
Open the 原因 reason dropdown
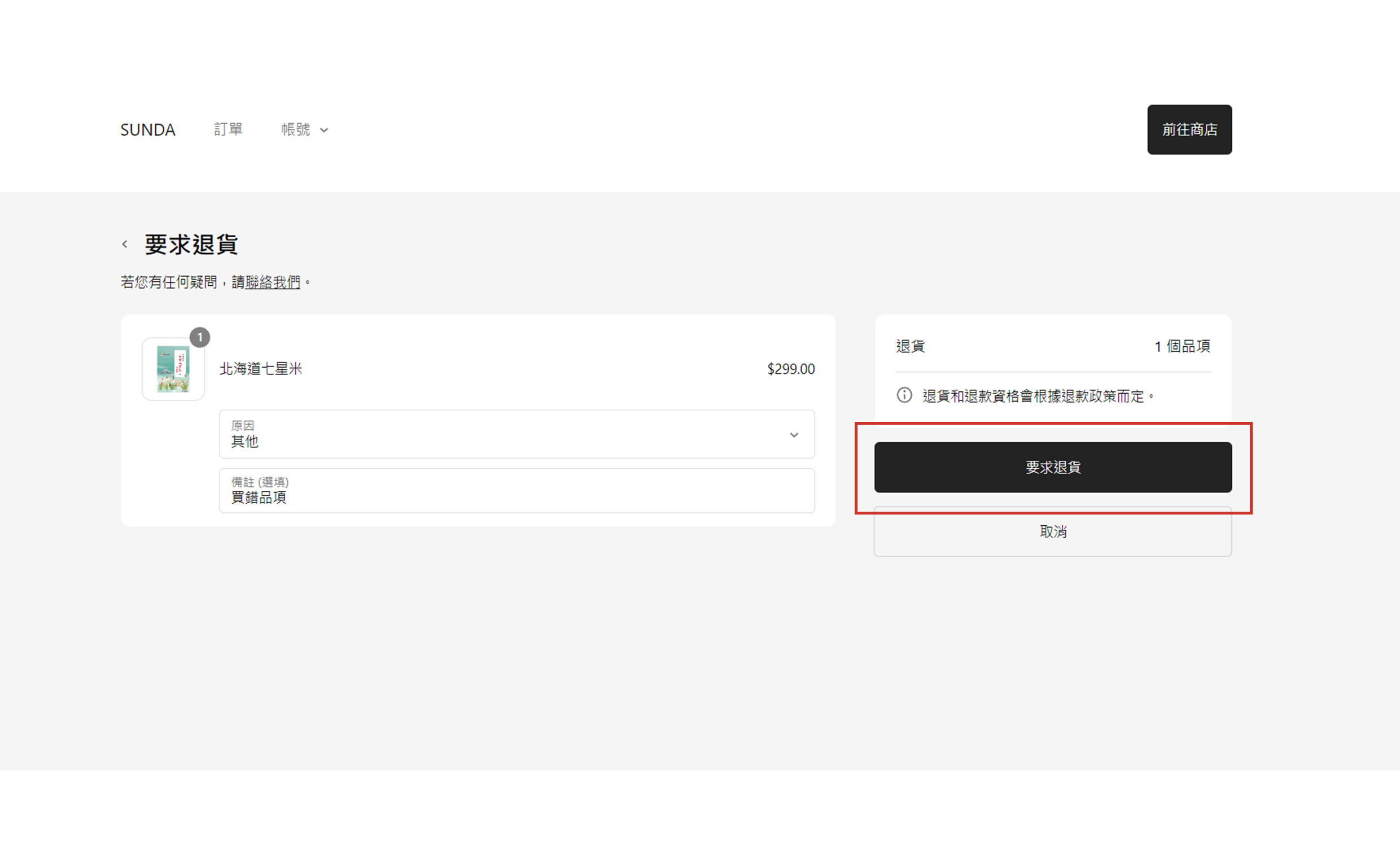(x=516, y=434)
